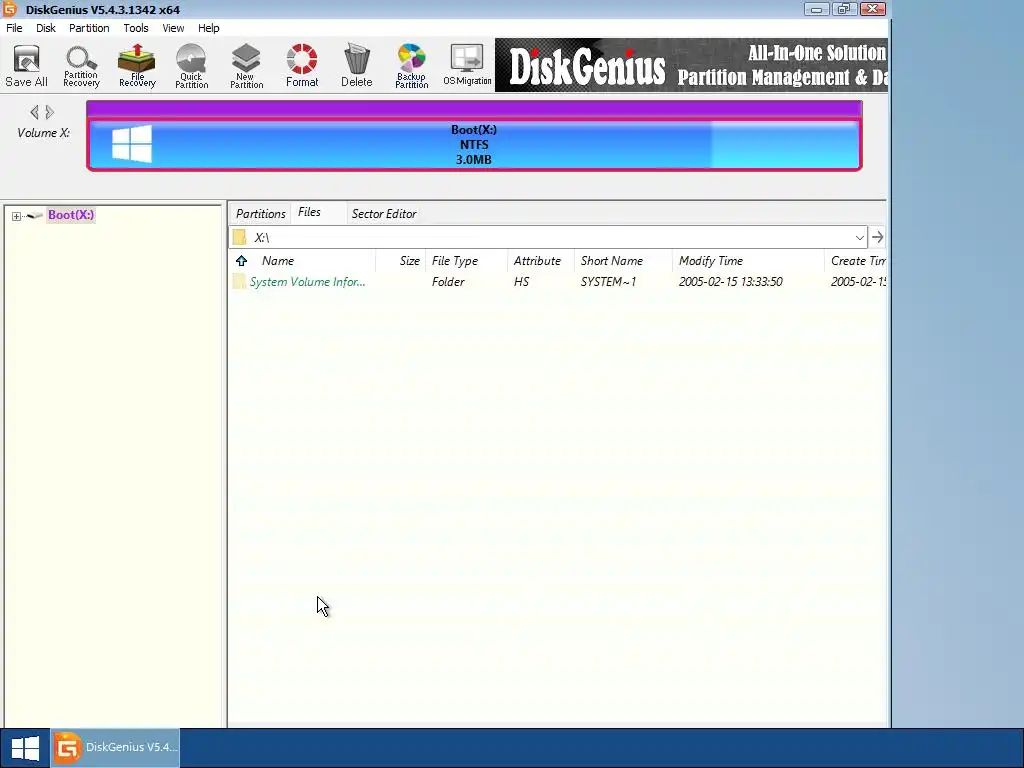This screenshot has height=768, width=1024.
Task: Click the Boot(X:) NTFS partition bar
Action: coord(474,144)
